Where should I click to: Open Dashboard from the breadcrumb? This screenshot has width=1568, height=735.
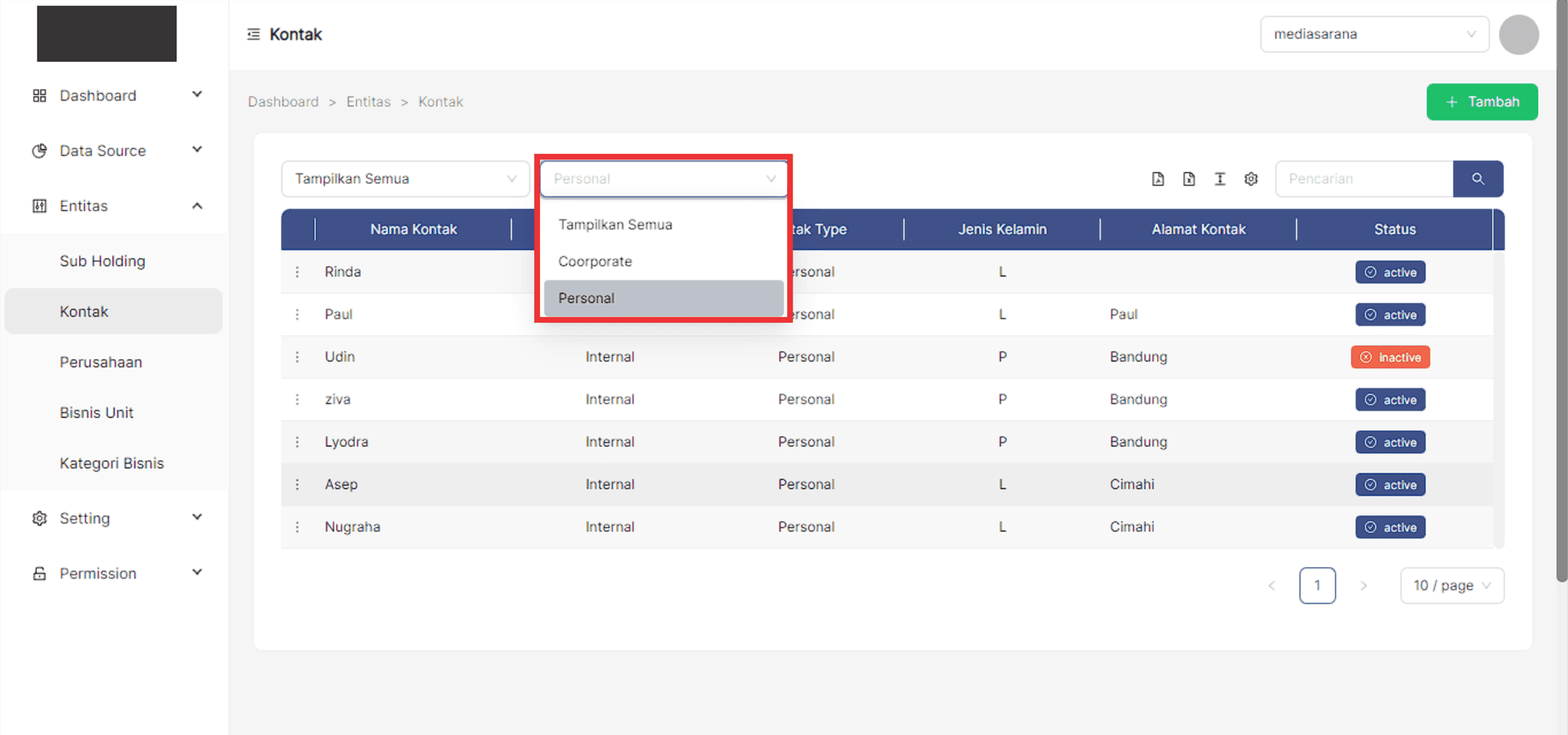pos(283,101)
